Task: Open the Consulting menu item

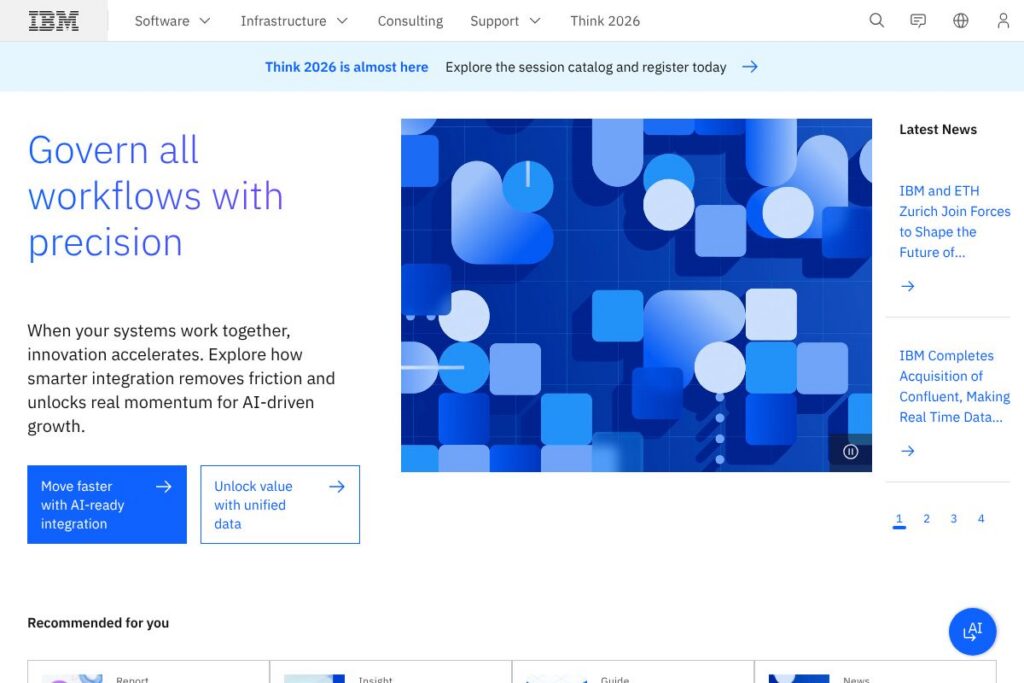Action: click(410, 21)
